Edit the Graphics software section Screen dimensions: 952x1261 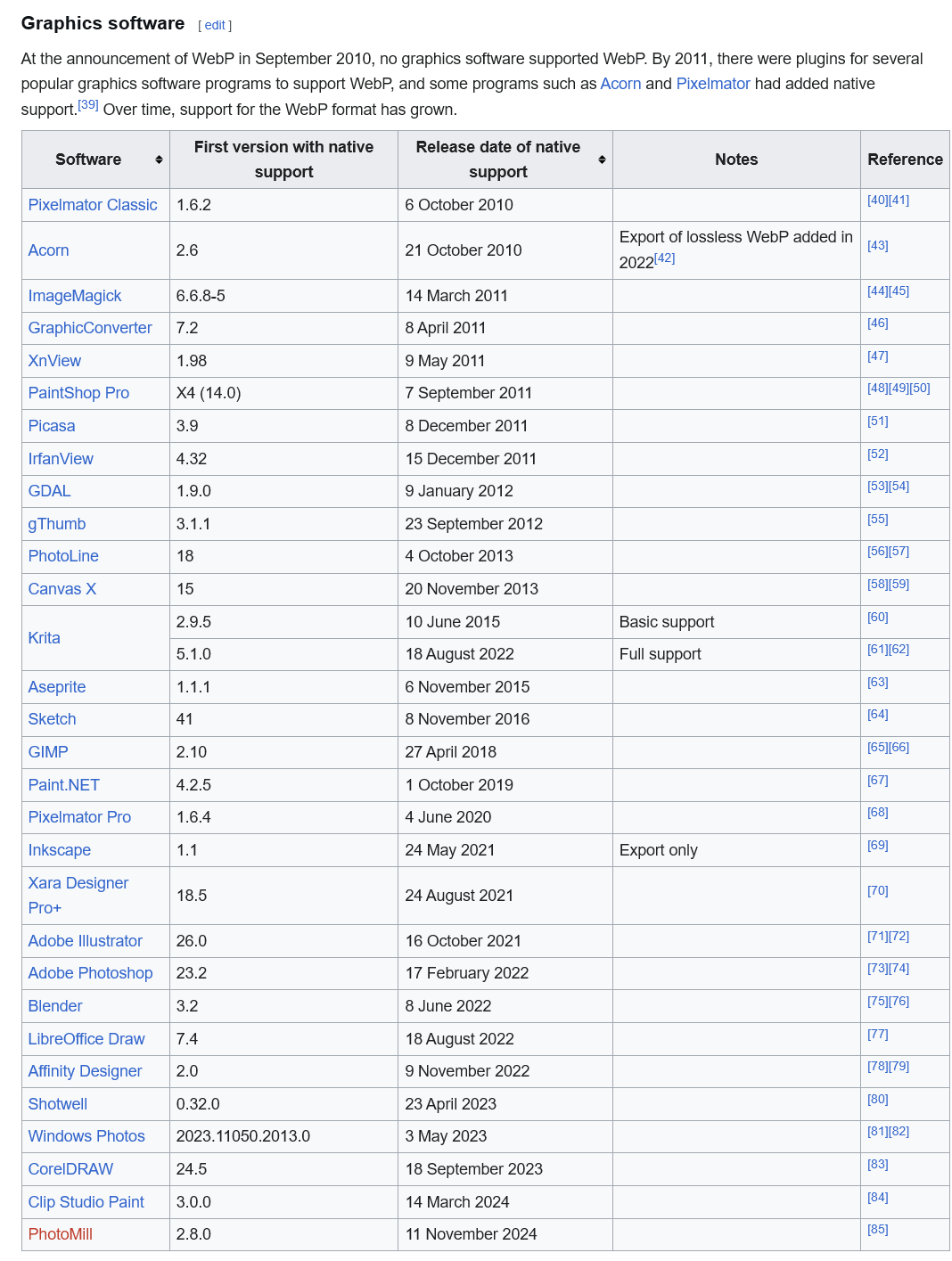(215, 26)
